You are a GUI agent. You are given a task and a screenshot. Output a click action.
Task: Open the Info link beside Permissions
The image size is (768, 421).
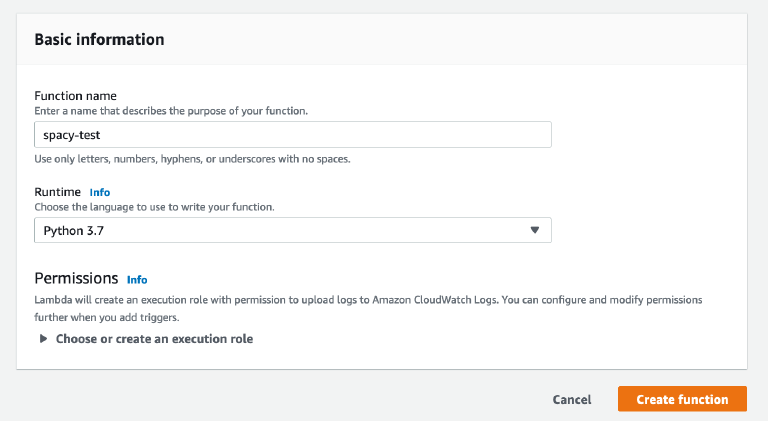[137, 280]
